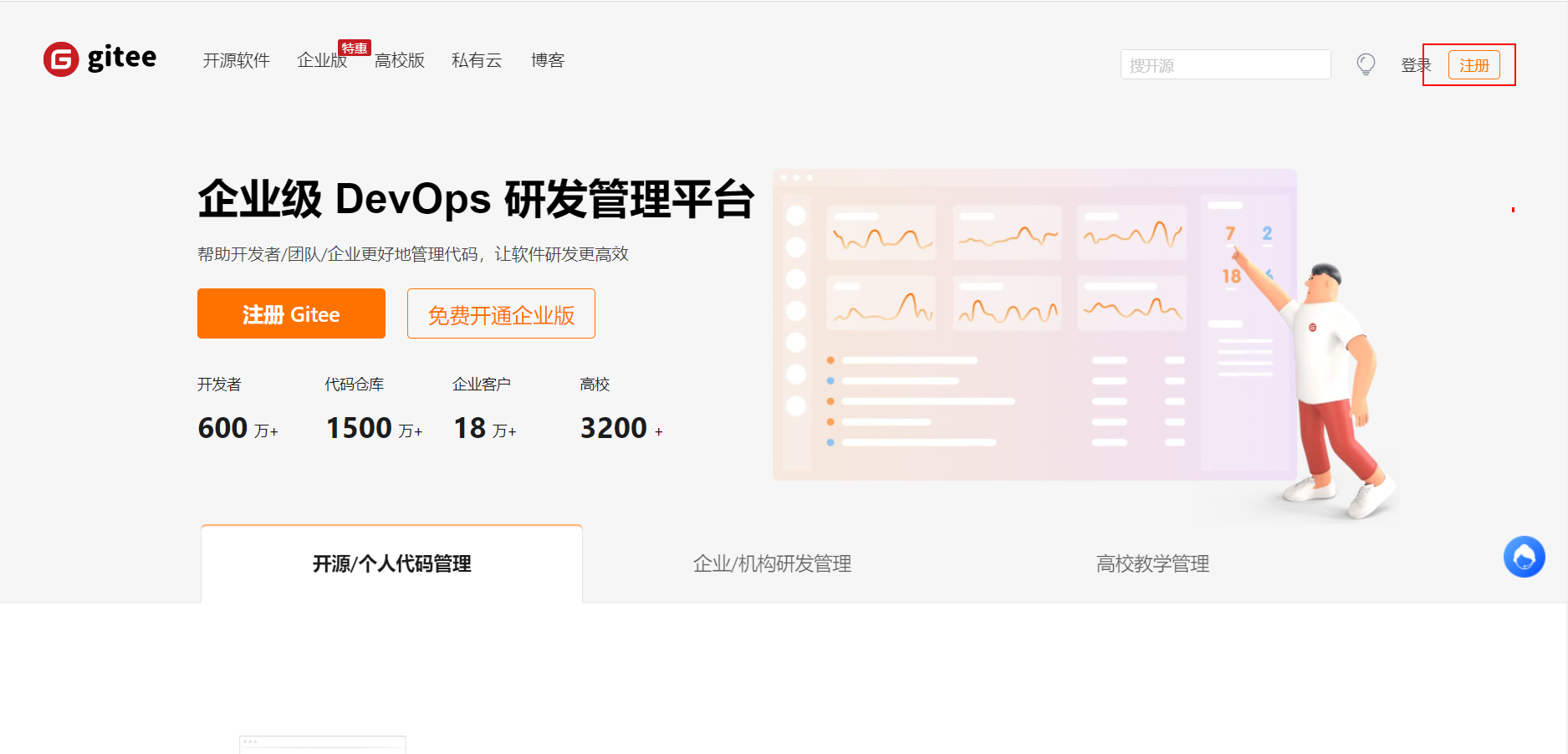Screen dimensions: 1568x754
Task: Click the 3200+ universities figure
Action: [621, 428]
